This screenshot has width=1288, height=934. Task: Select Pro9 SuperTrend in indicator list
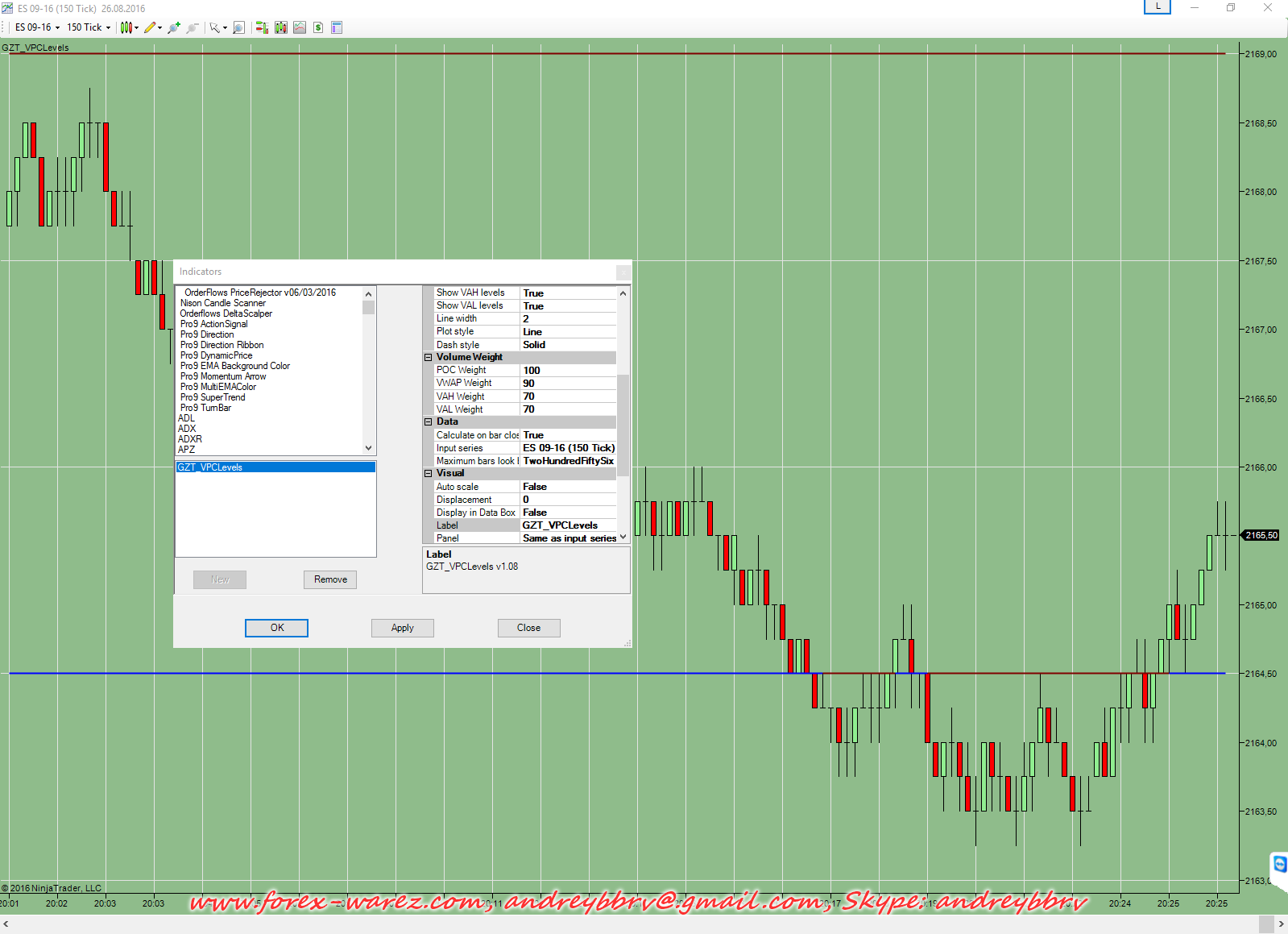[213, 397]
